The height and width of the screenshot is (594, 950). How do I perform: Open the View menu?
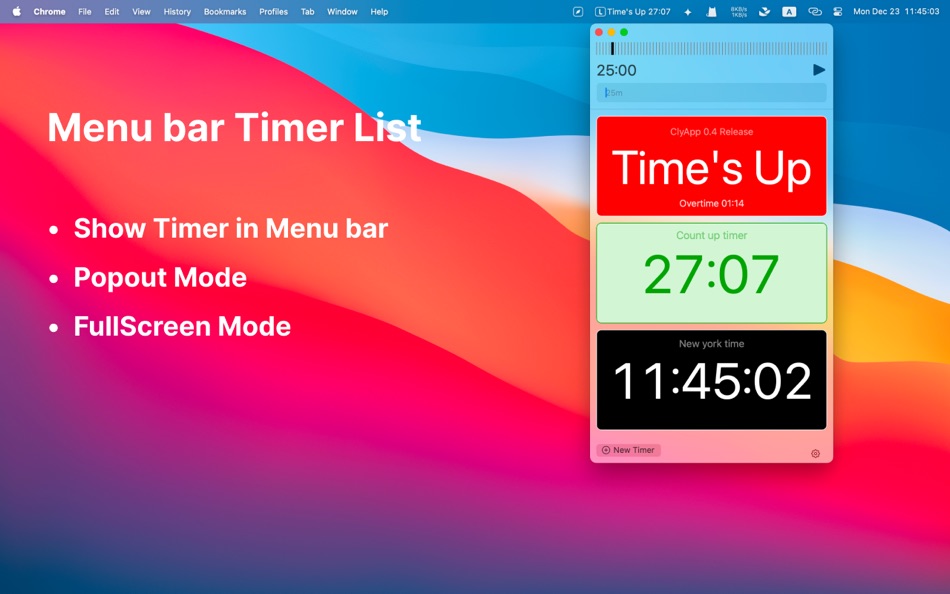point(141,12)
